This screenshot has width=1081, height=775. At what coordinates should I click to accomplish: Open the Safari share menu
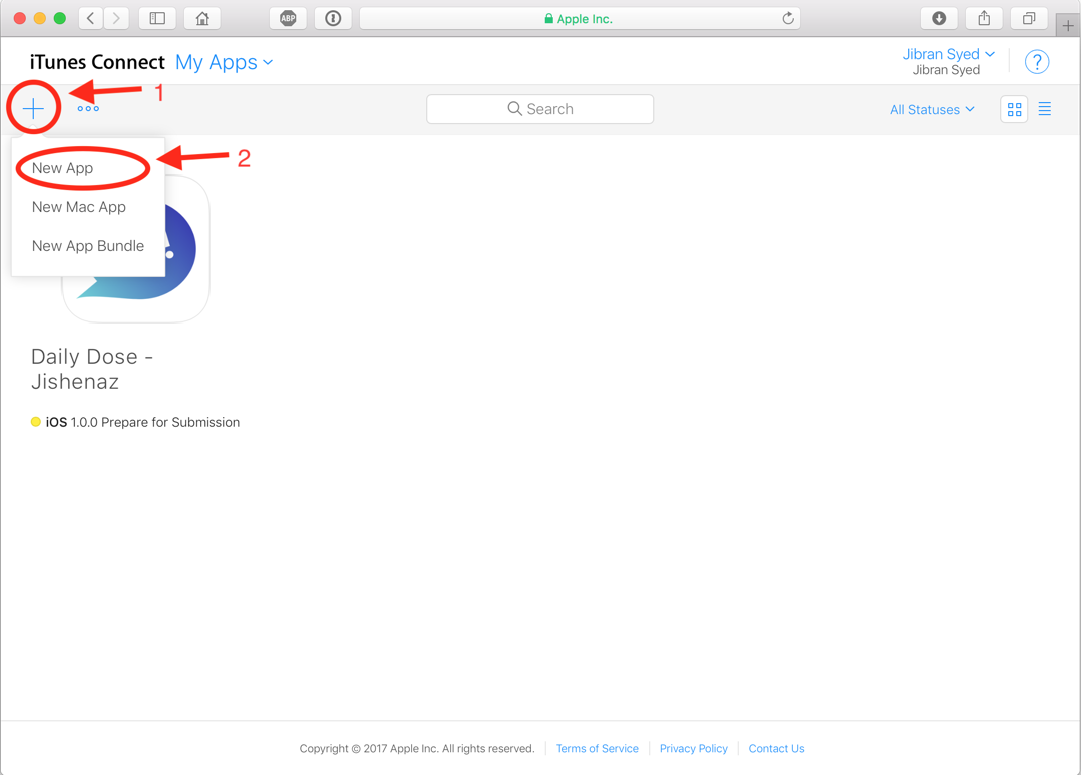point(984,19)
